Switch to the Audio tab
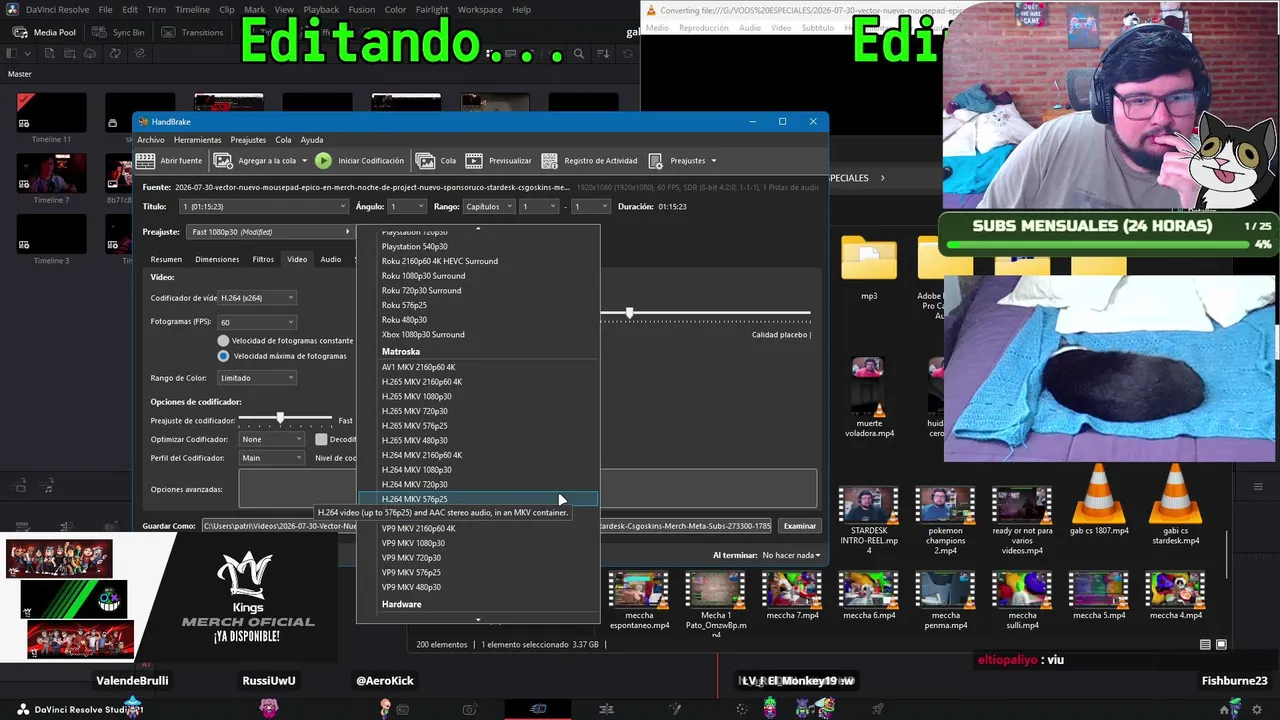Image resolution: width=1280 pixels, height=720 pixels. [331, 259]
